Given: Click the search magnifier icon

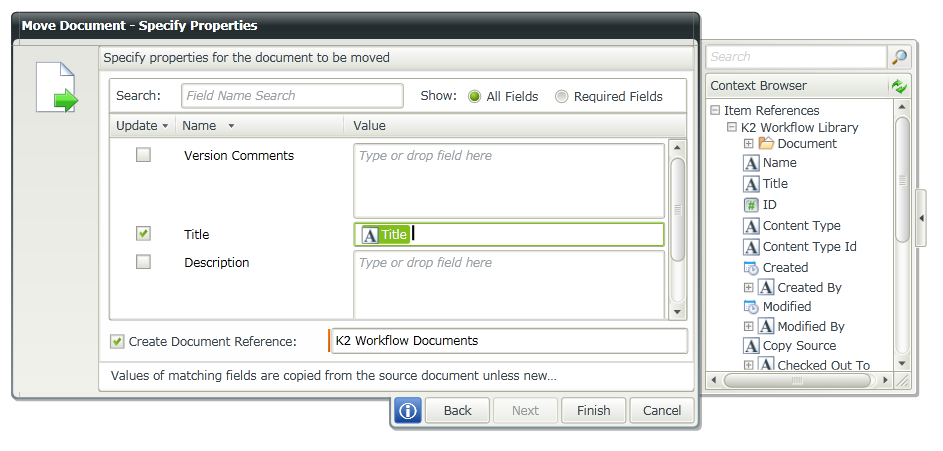Looking at the screenshot, I should click(x=900, y=57).
